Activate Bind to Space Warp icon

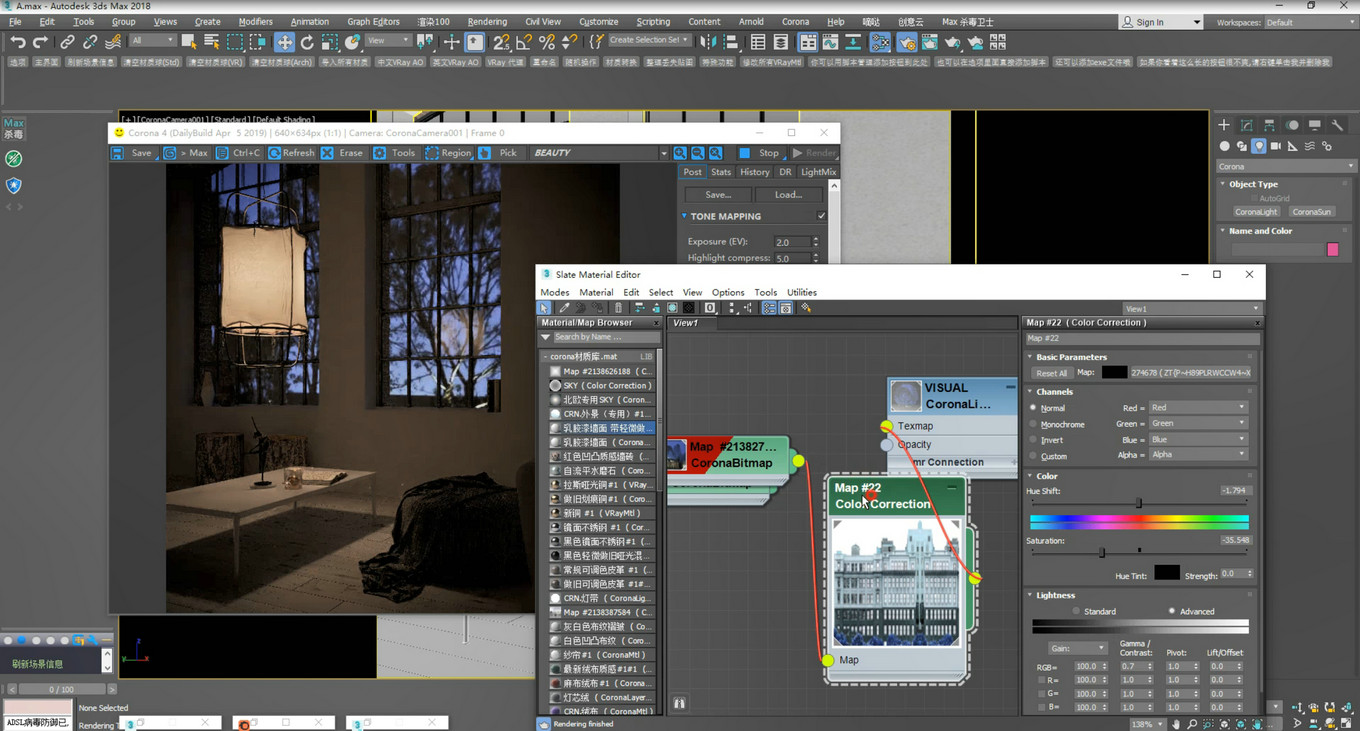(x=113, y=42)
